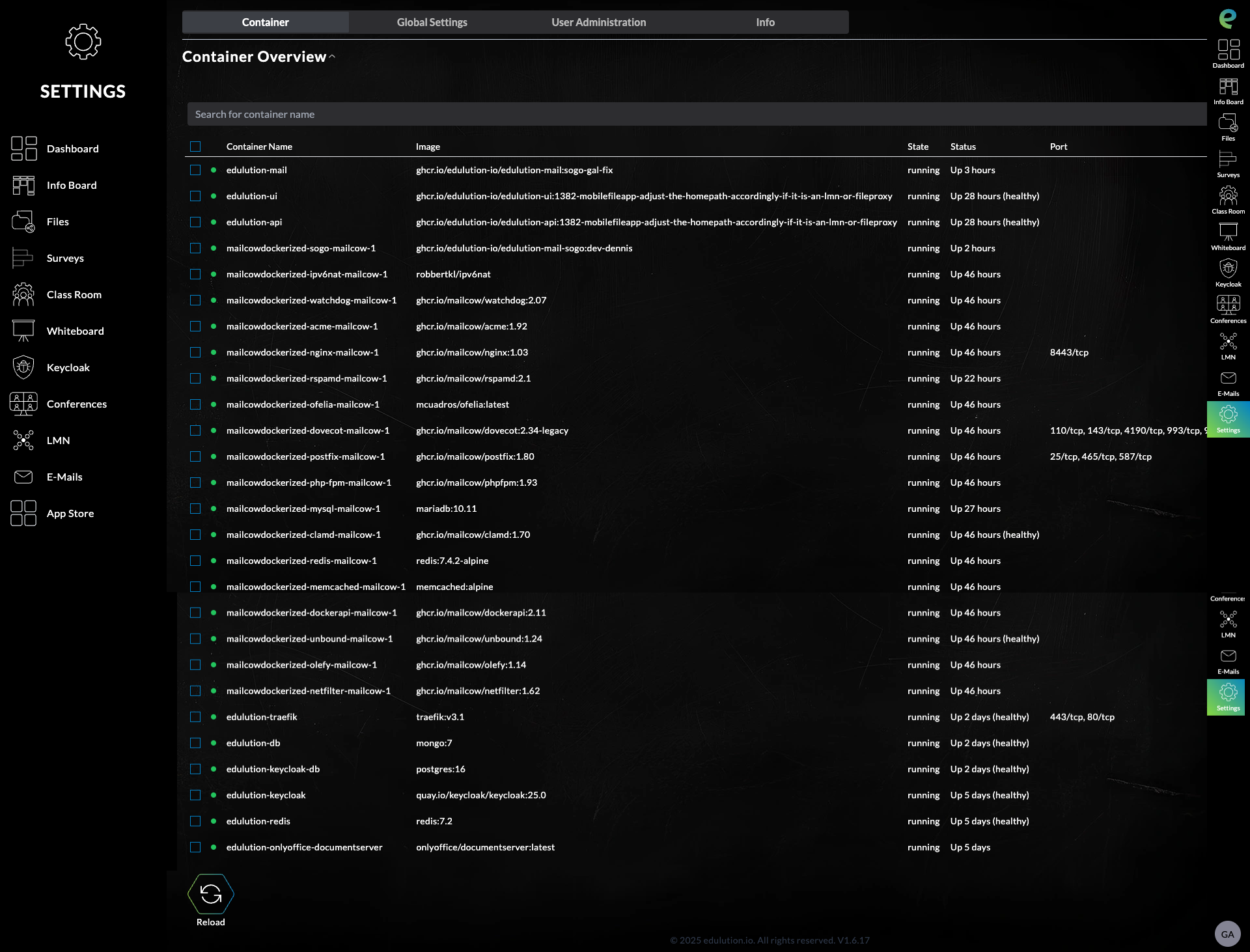This screenshot has height=952, width=1250.
Task: Open the User Administration tab
Action: [x=598, y=22]
